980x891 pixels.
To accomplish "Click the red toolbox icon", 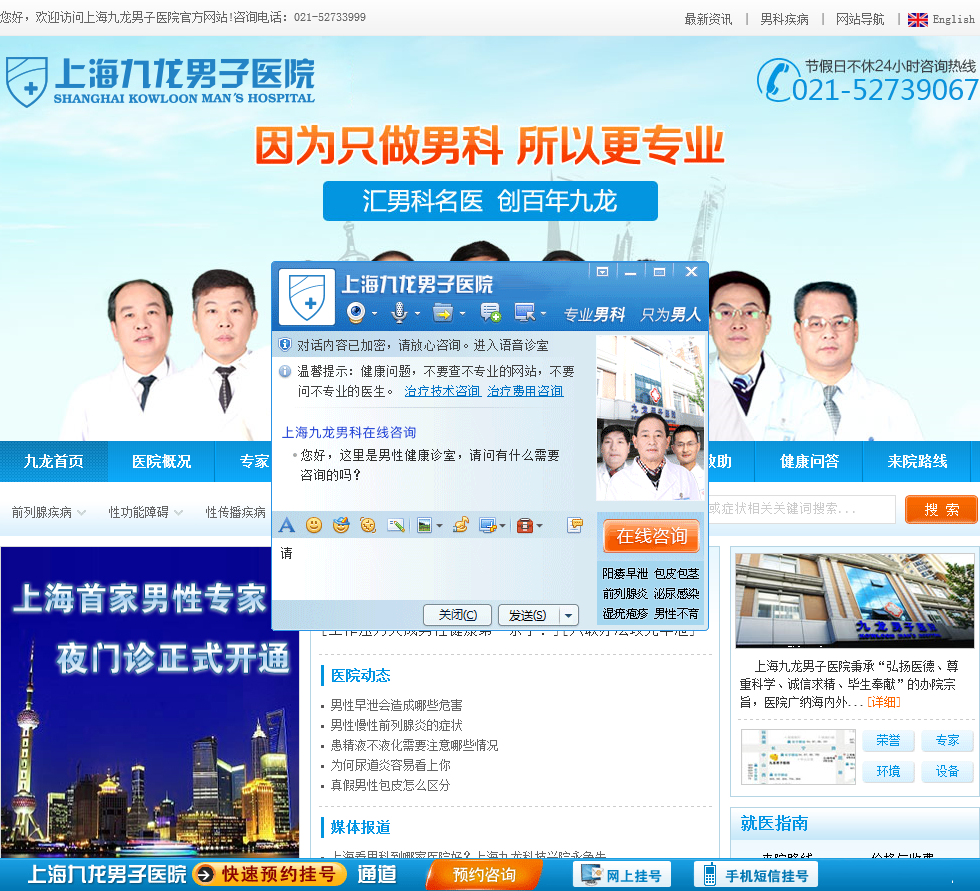I will point(524,525).
